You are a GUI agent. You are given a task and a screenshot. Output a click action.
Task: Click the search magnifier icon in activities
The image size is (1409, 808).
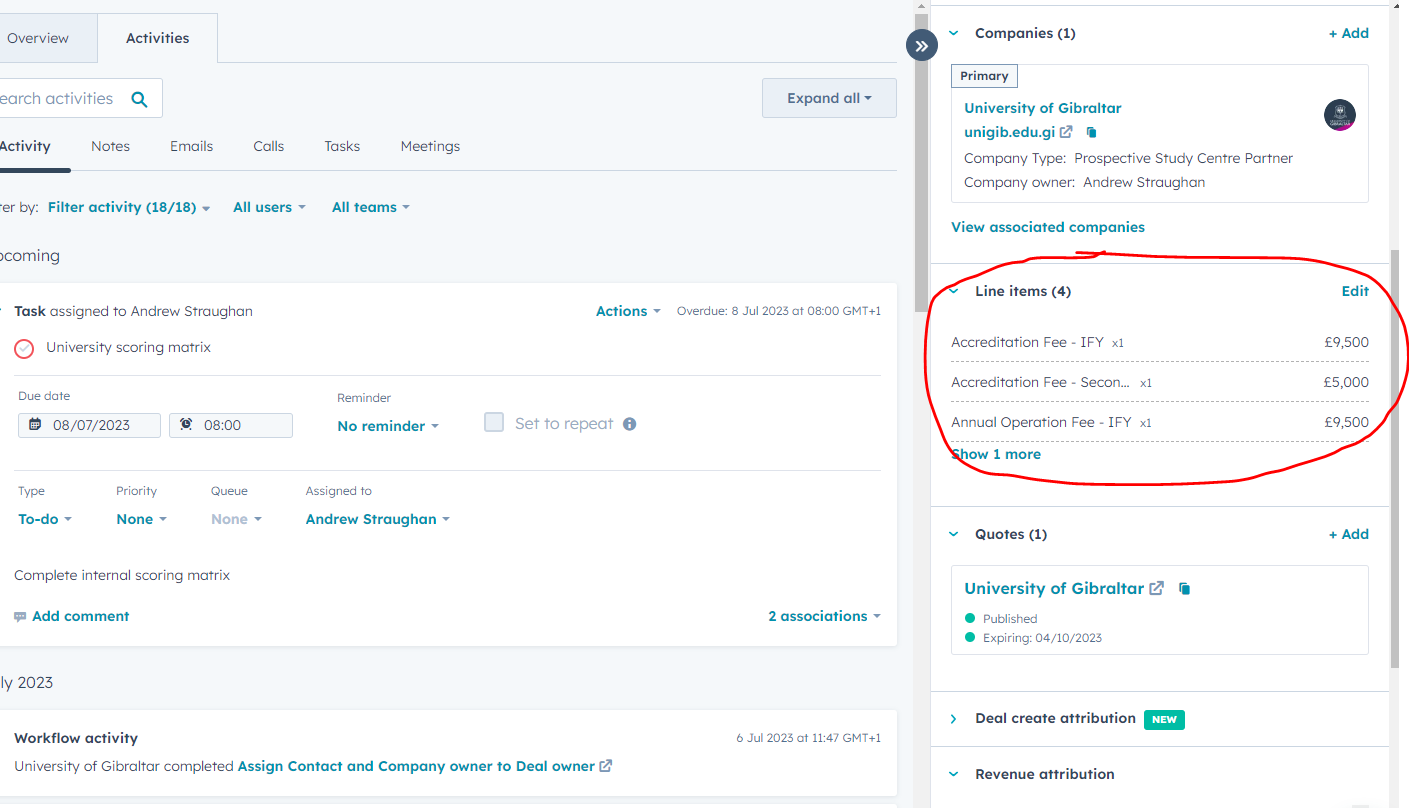pyautogui.click(x=139, y=99)
